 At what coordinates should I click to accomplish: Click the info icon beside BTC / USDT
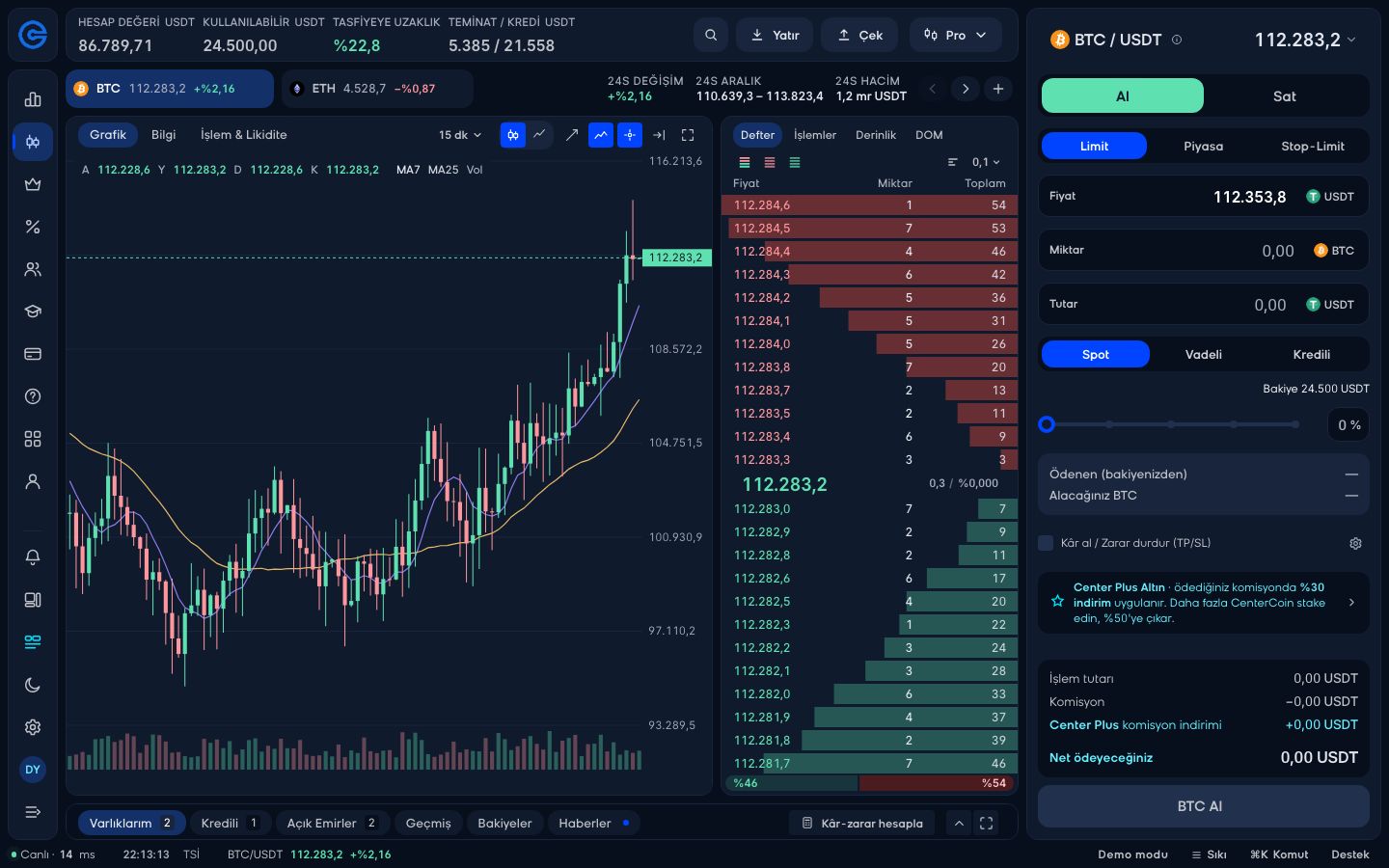coord(1177,40)
